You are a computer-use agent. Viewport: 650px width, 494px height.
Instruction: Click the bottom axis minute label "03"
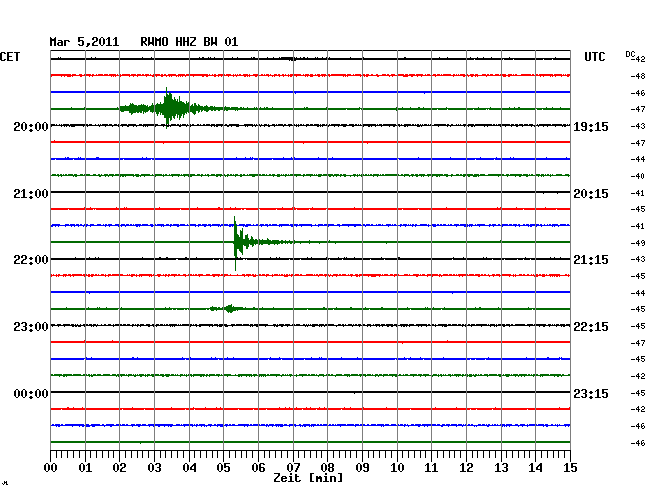point(155,468)
